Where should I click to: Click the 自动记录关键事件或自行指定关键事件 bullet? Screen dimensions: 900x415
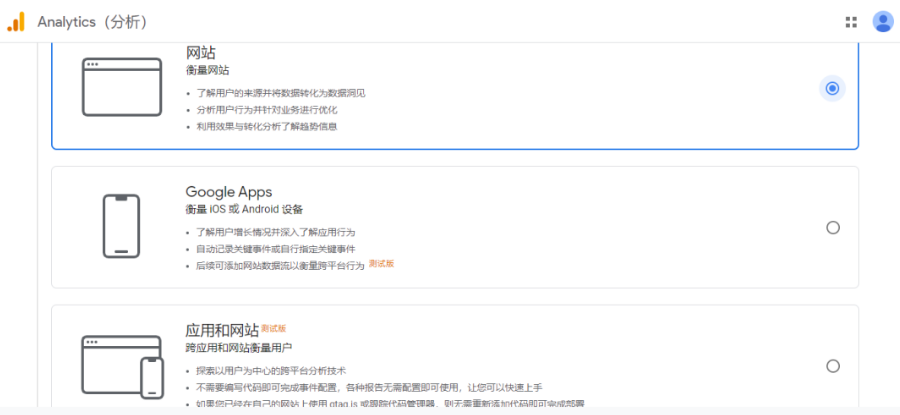coord(276,249)
